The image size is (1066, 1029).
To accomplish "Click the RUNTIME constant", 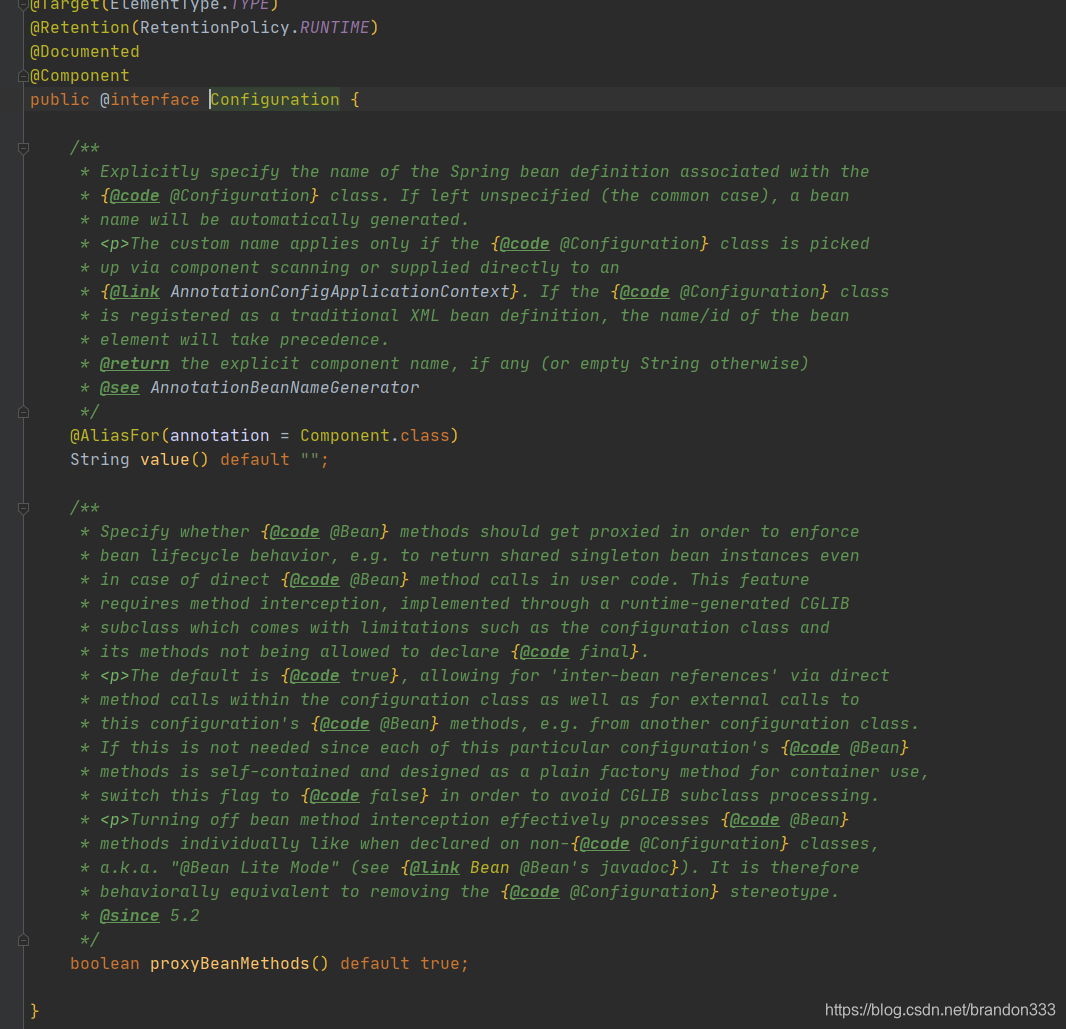I will [334, 28].
